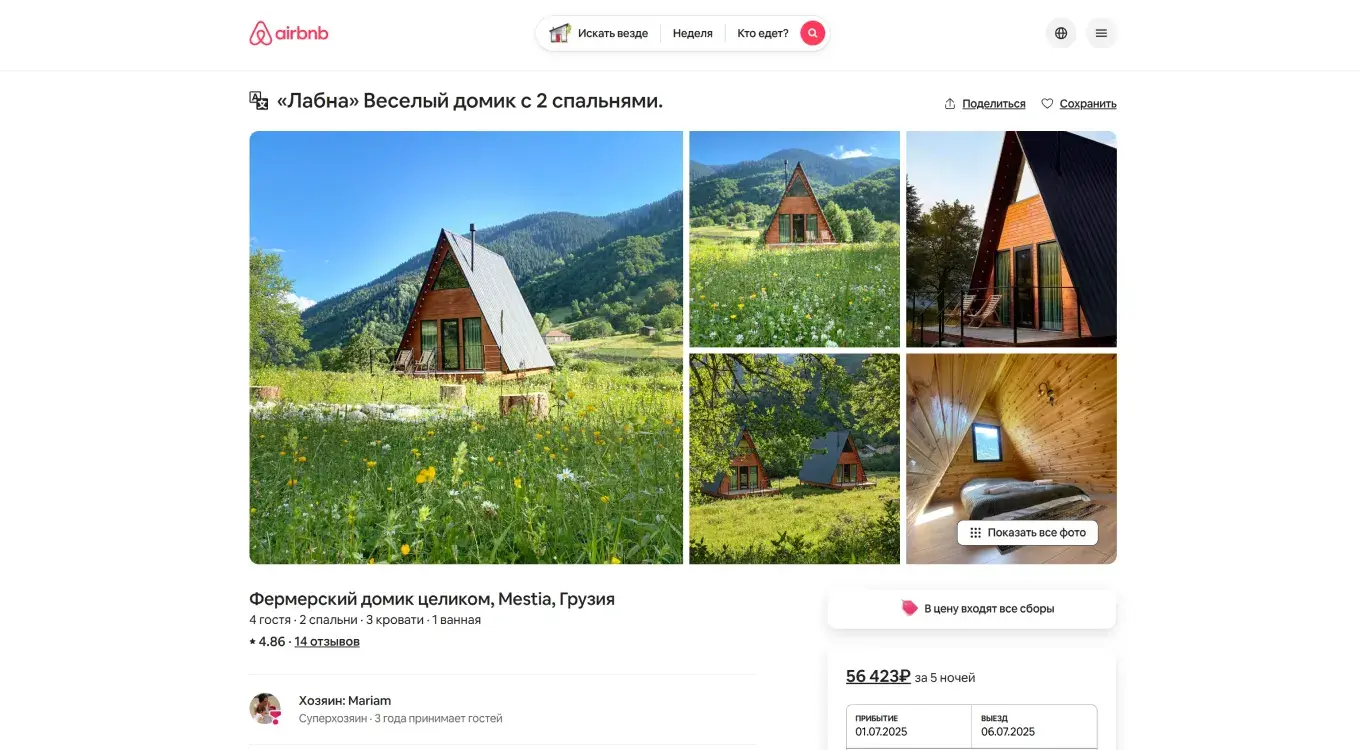Open the globe language selector

coord(1061,33)
